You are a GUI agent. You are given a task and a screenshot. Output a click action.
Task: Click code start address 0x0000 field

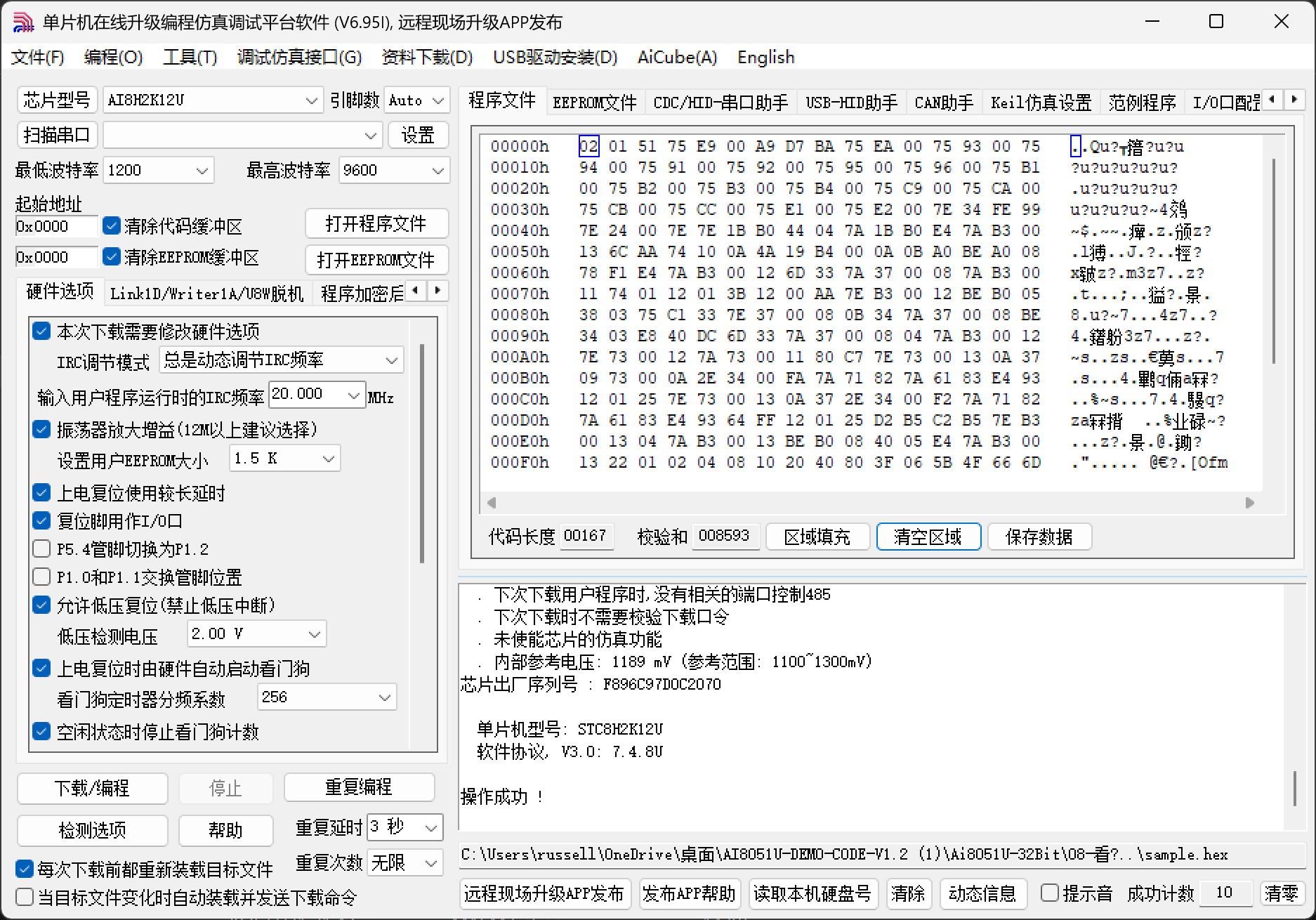[x=57, y=226]
